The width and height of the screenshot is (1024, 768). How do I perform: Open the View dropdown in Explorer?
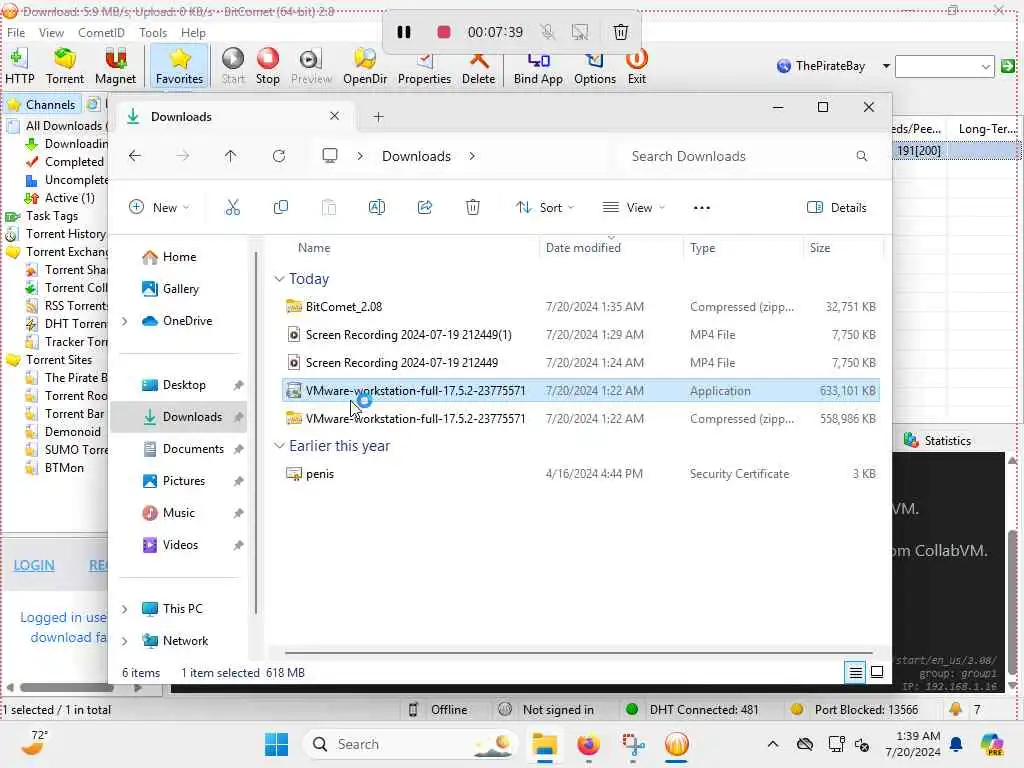click(x=633, y=208)
